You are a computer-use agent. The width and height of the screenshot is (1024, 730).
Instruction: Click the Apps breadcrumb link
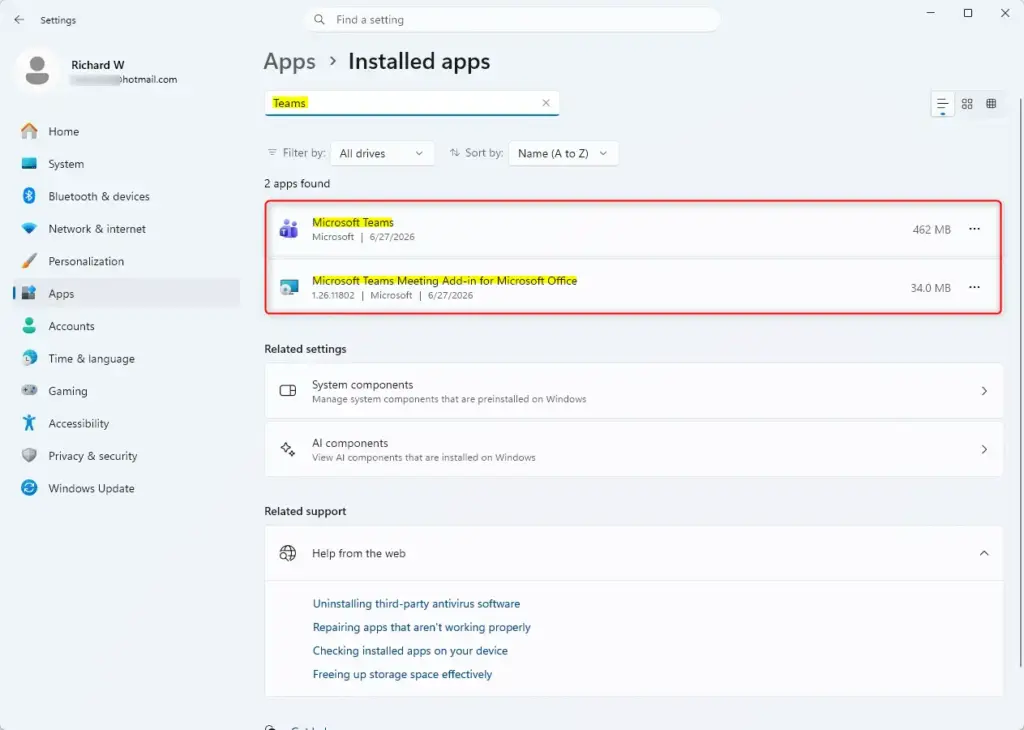point(289,61)
